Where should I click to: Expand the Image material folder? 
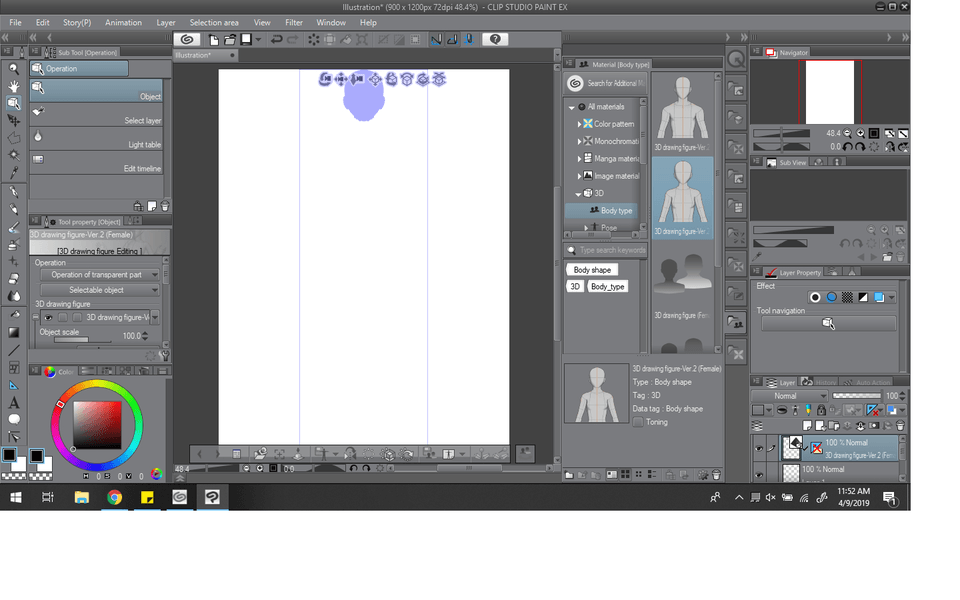[x=579, y=176]
